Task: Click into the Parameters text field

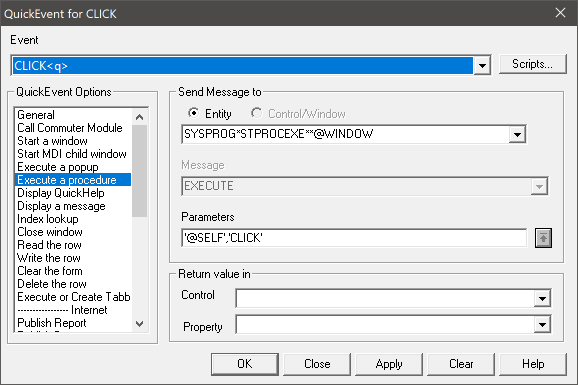Action: click(x=354, y=238)
